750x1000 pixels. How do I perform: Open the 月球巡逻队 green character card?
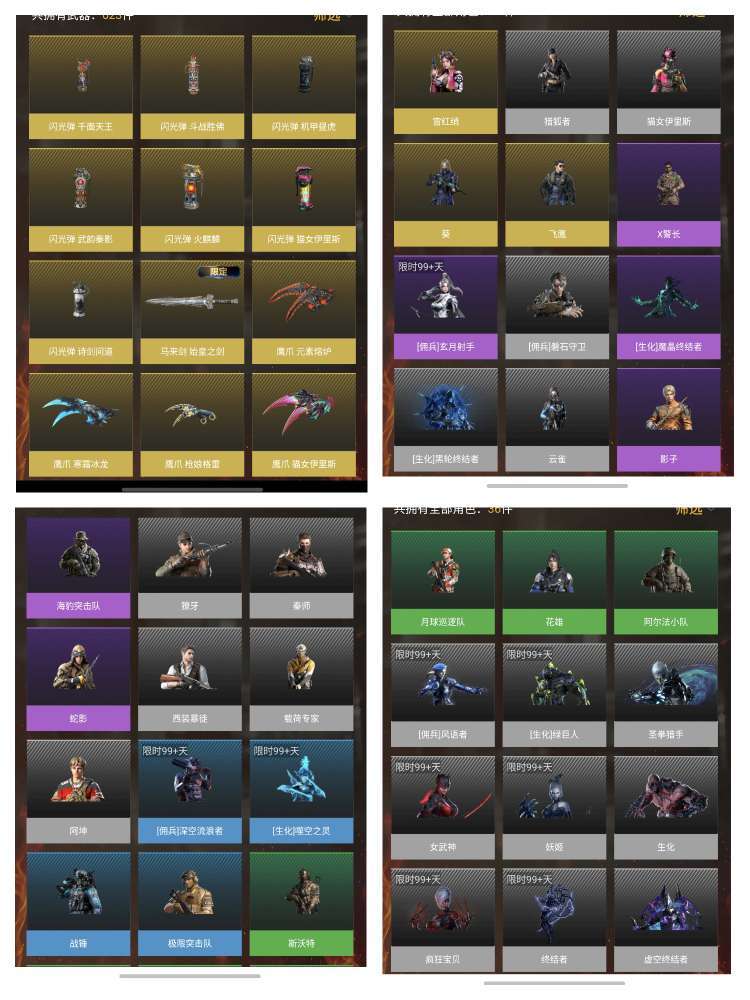[443, 582]
